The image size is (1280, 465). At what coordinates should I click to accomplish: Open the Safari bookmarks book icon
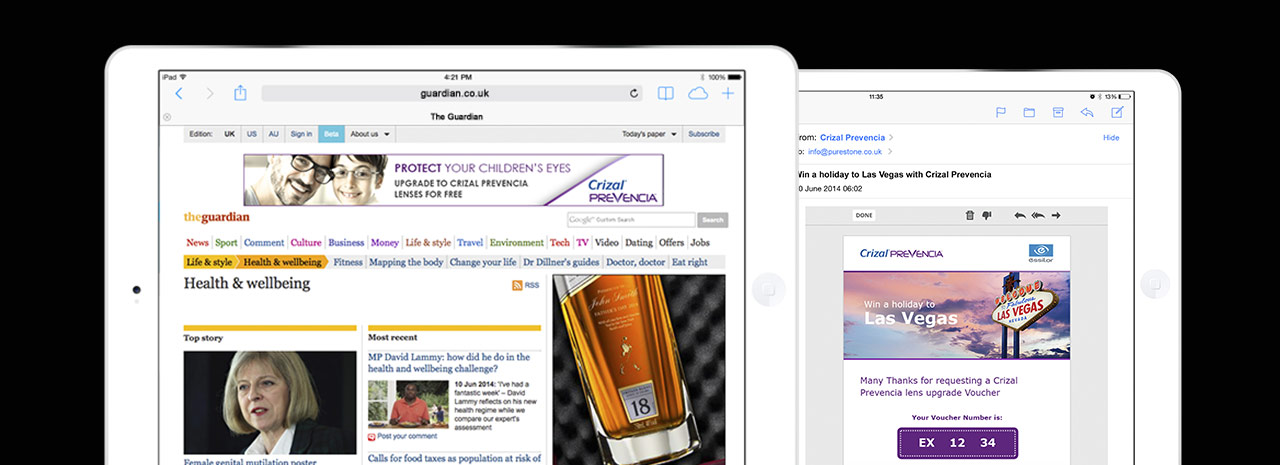click(x=665, y=93)
